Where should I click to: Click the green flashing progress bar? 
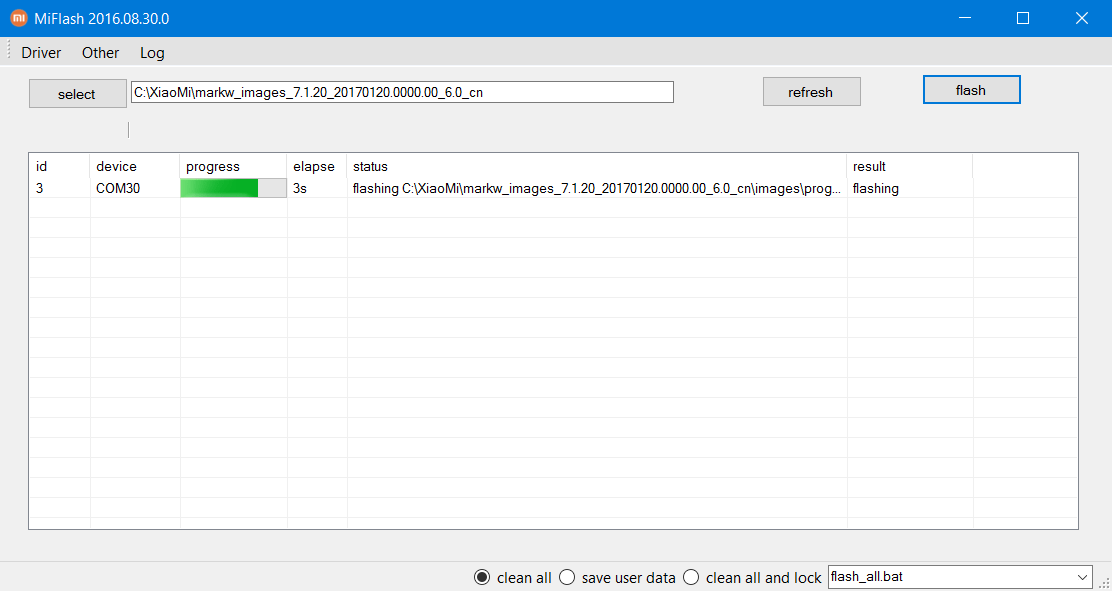click(233, 189)
